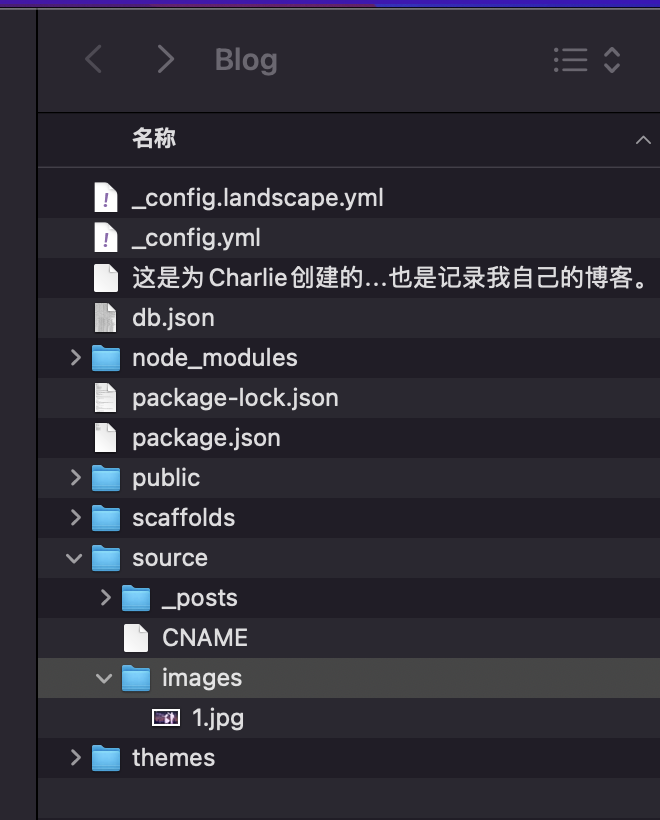Click the scaffolds folder icon
The height and width of the screenshot is (820, 660).
(105, 518)
